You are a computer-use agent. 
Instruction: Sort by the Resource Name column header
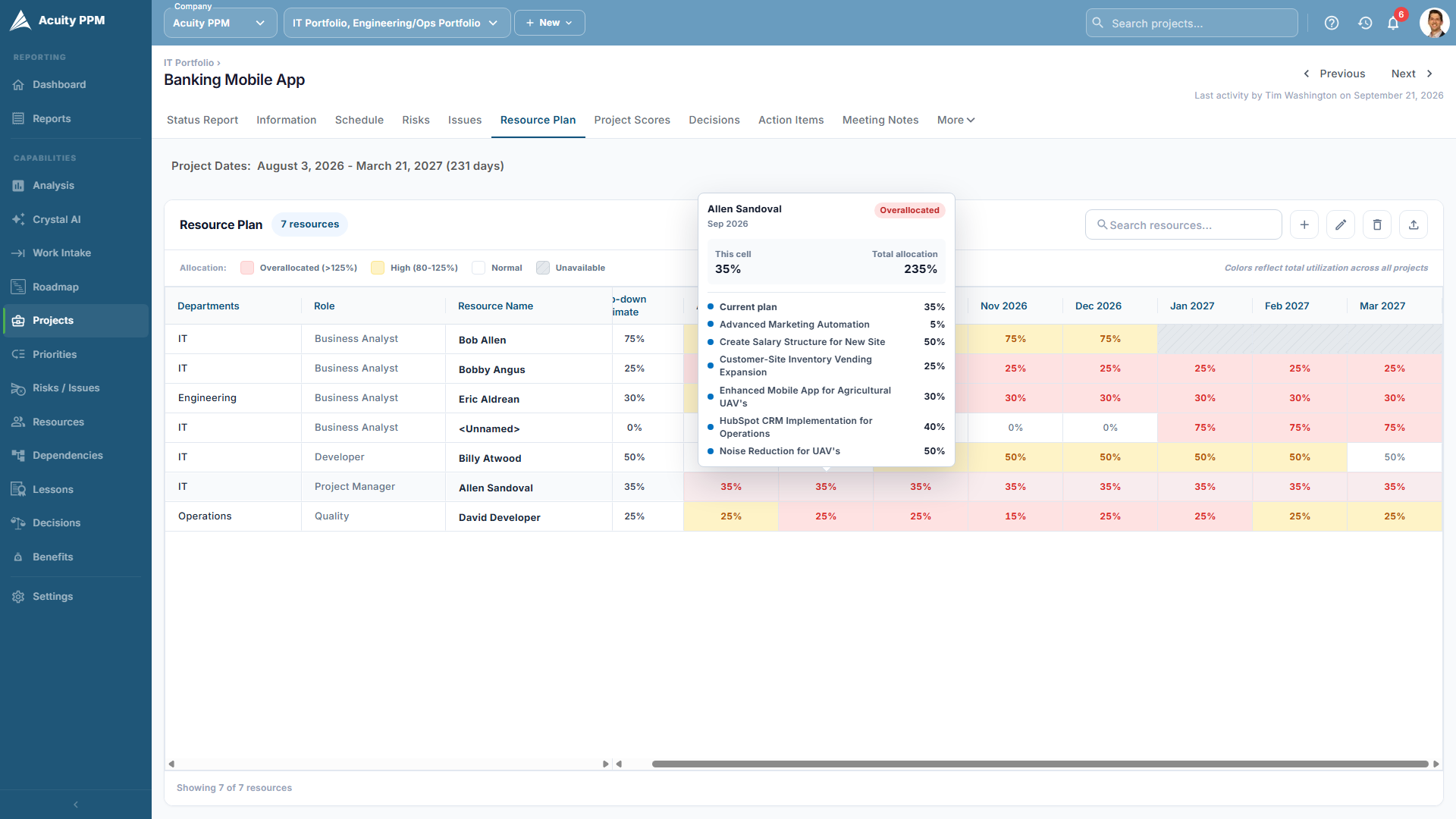click(495, 306)
